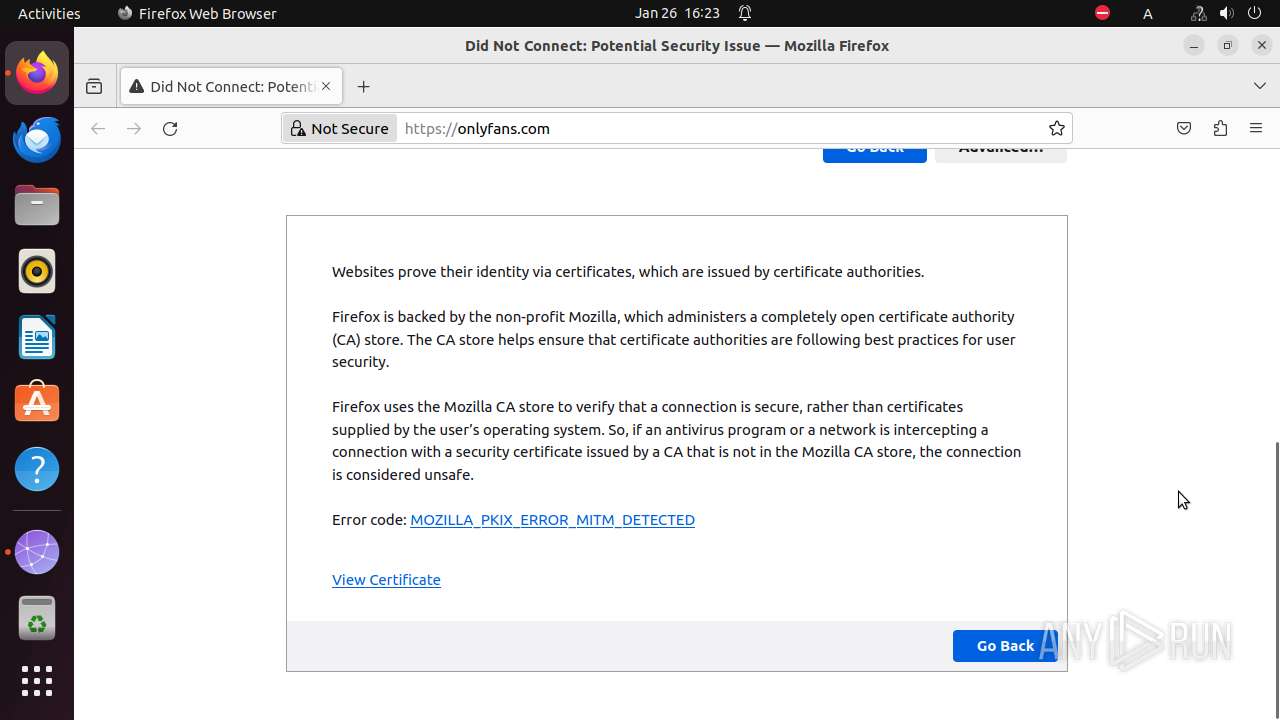Open the volume icon in system tray

1226,13
